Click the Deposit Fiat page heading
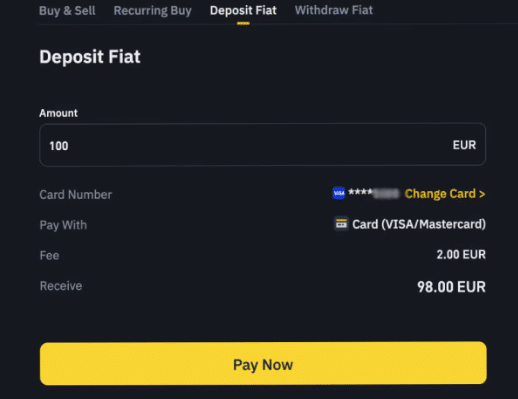Image resolution: width=518 pixels, height=399 pixels. pyautogui.click(x=90, y=57)
